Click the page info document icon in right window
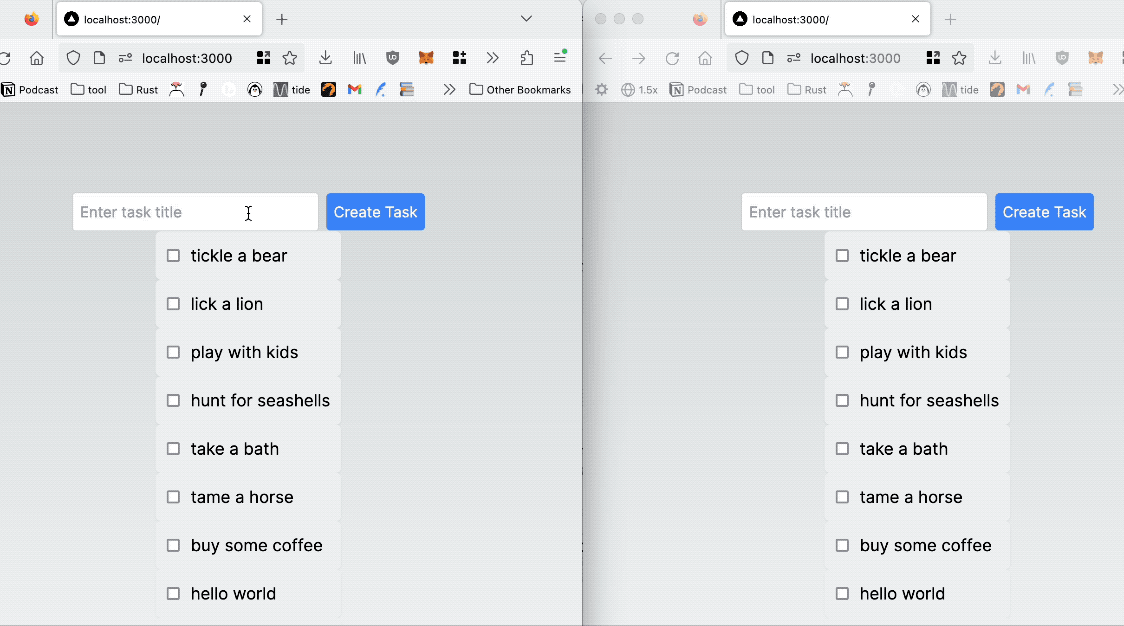Image resolution: width=1124 pixels, height=626 pixels. coord(768,58)
